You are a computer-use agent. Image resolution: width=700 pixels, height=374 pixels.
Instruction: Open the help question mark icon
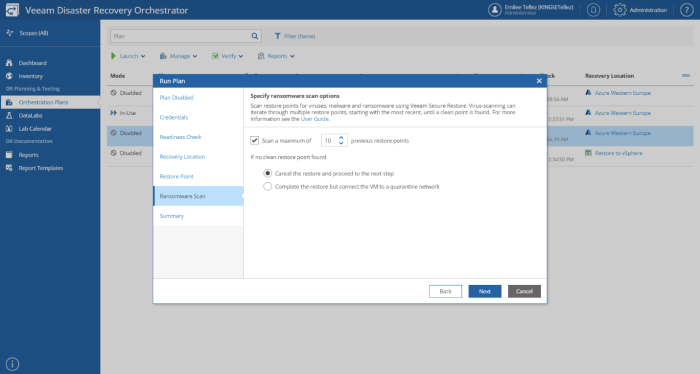(687, 10)
